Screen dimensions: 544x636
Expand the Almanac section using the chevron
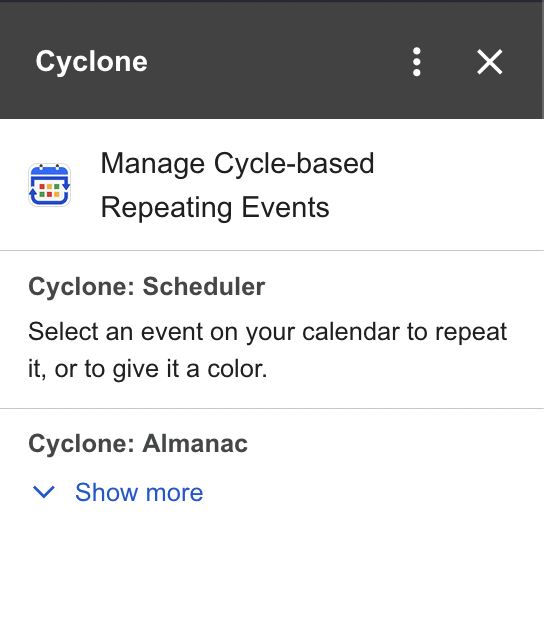(43, 492)
